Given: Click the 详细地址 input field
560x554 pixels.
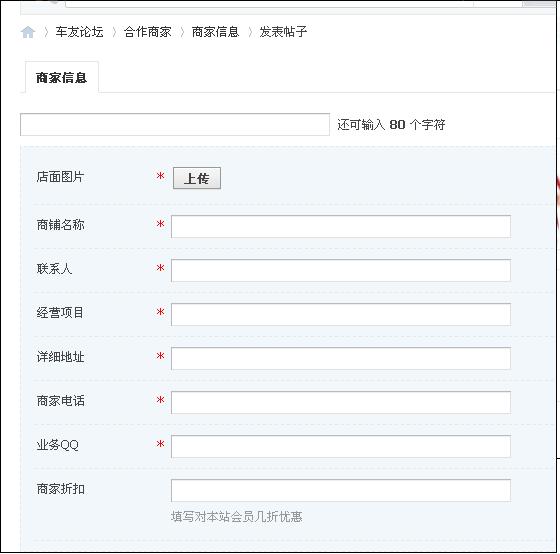Looking at the screenshot, I should tap(341, 358).
